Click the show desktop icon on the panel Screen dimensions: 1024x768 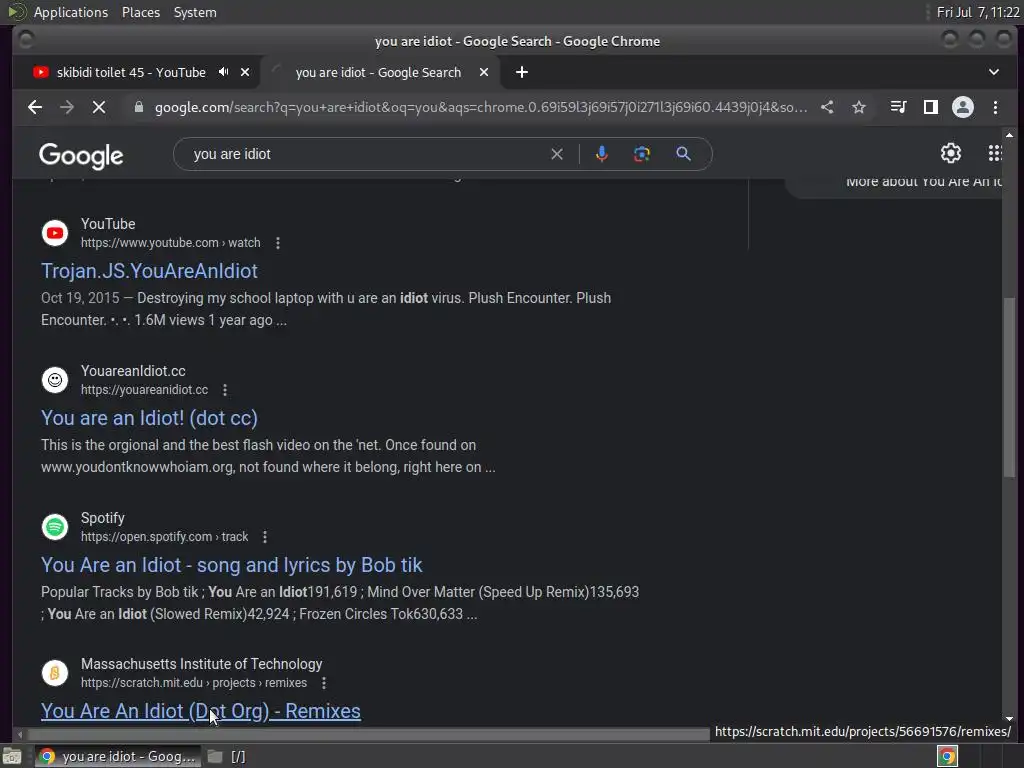[12, 756]
